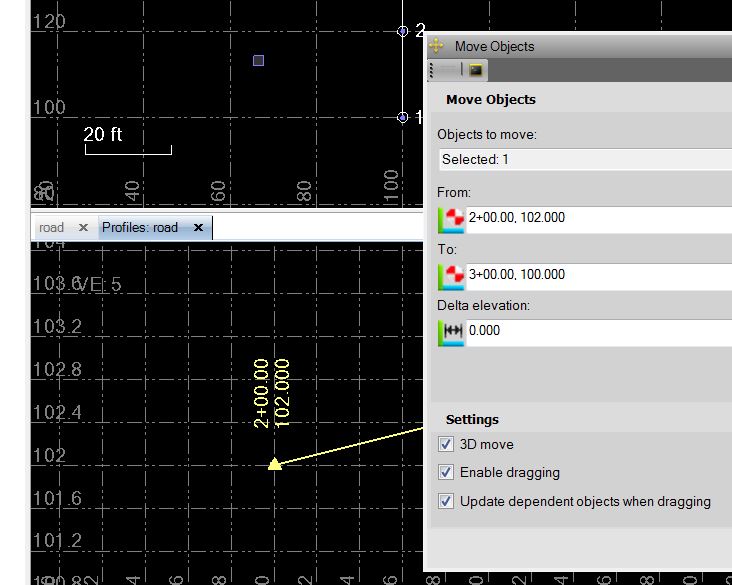The image size is (732, 585).
Task: Click the toolbar grip handle in Move Objects
Action: pos(431,70)
